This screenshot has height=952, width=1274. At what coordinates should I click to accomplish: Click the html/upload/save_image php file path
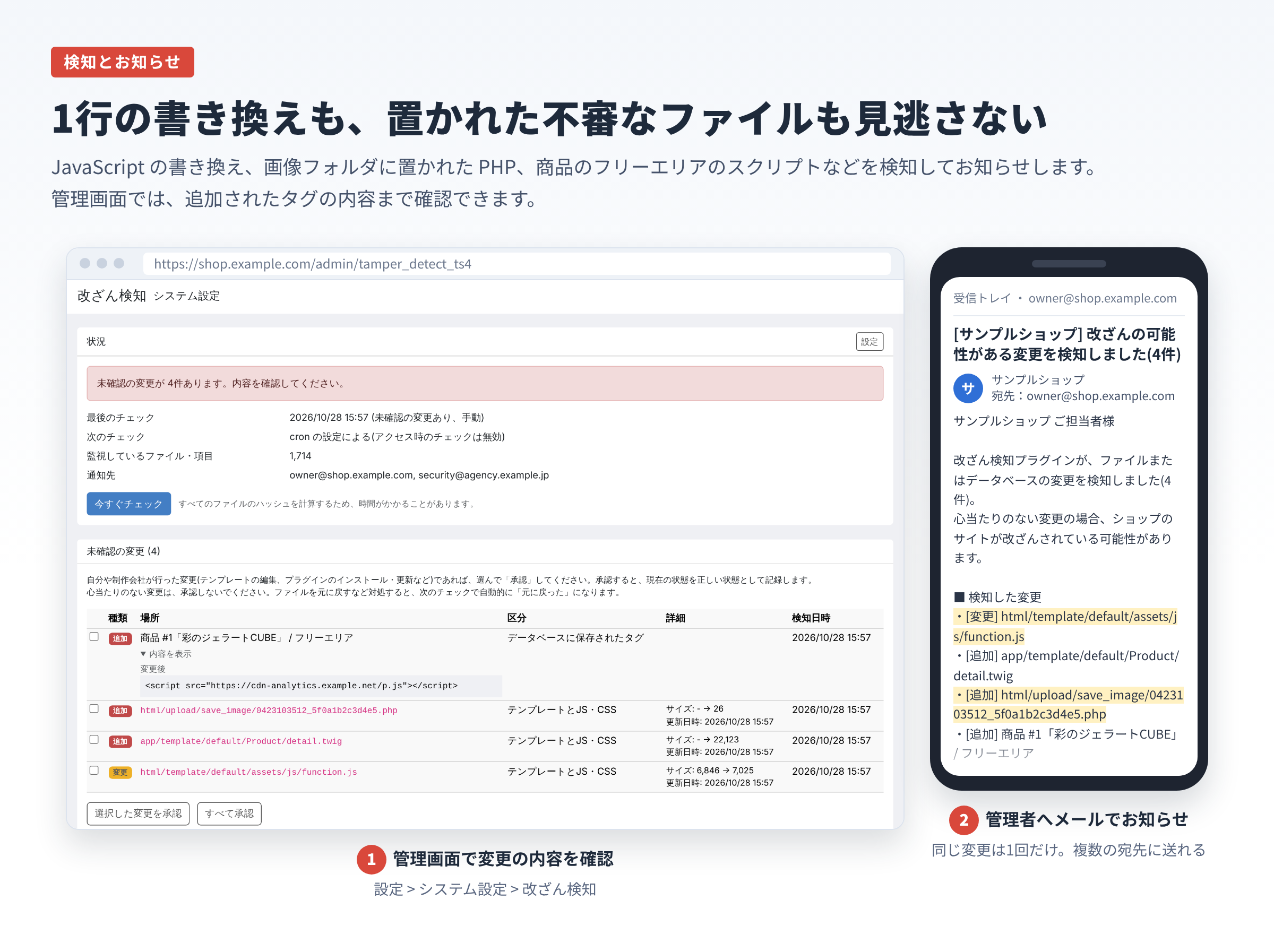coord(269,710)
